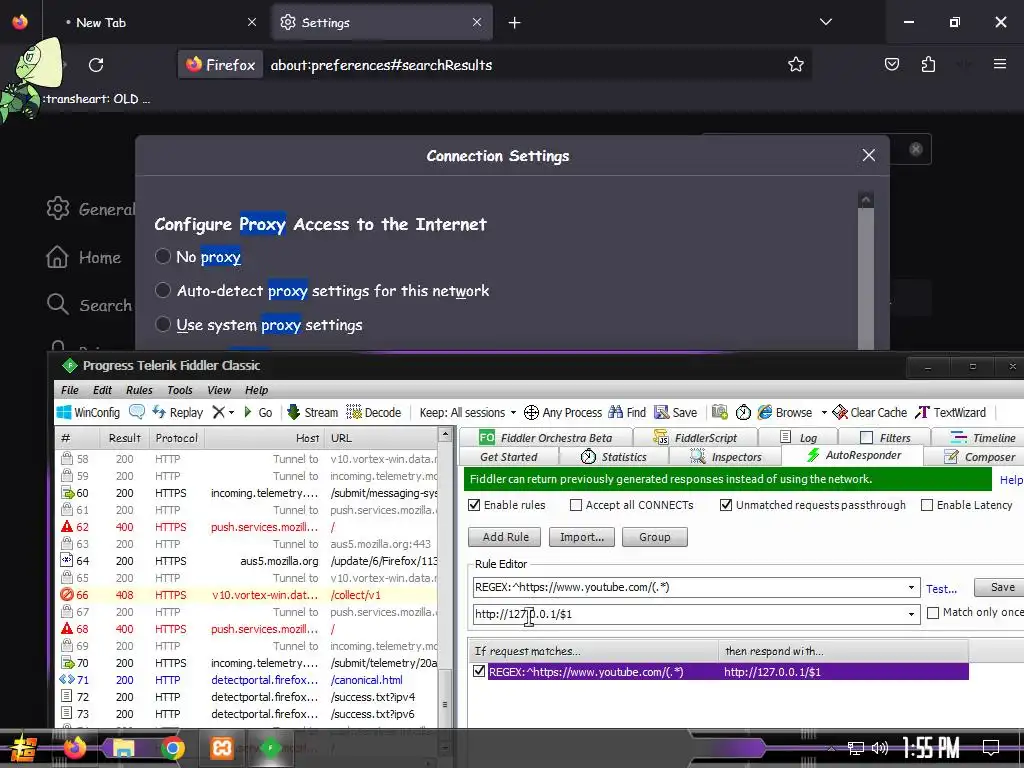Viewport: 1024px width, 768px height.
Task: Open Fiddler Rules menu
Action: tap(139, 390)
